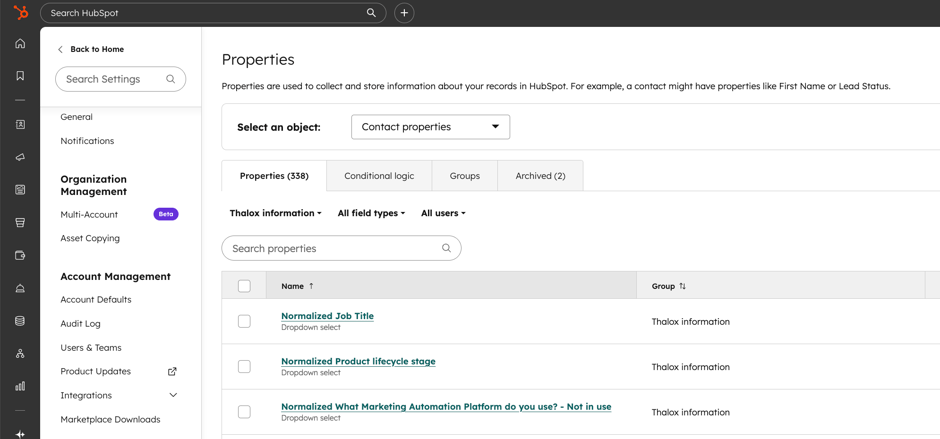Focus the Search HubSpot field
940x439 pixels.
(x=213, y=13)
